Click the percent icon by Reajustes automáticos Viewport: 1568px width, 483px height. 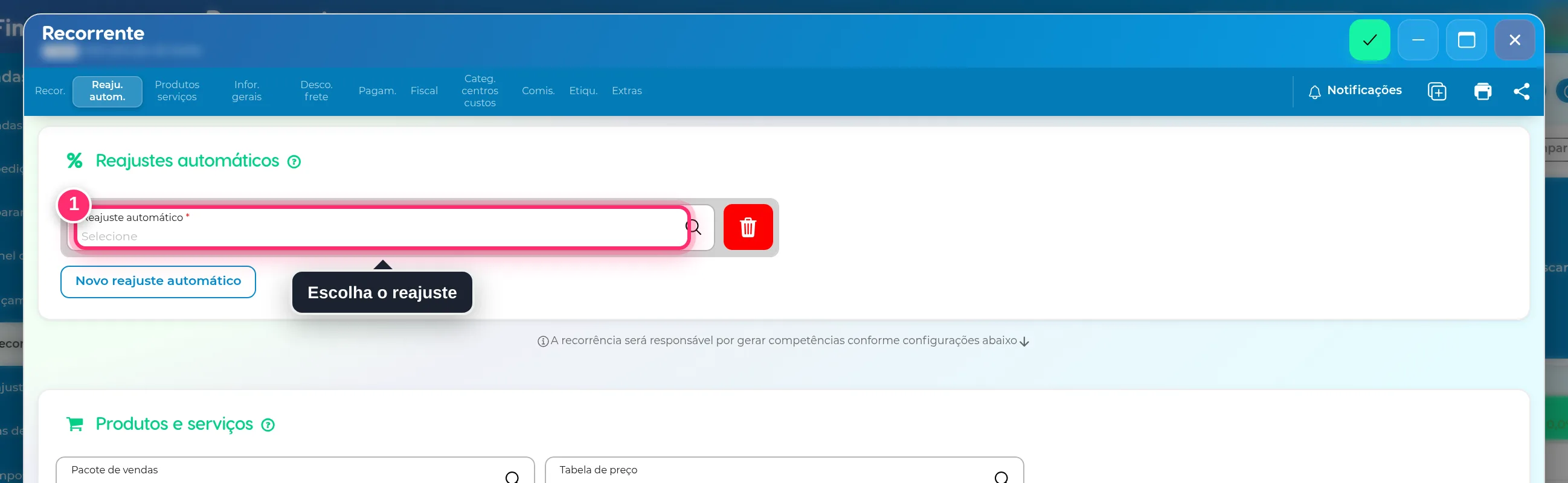pos(74,161)
